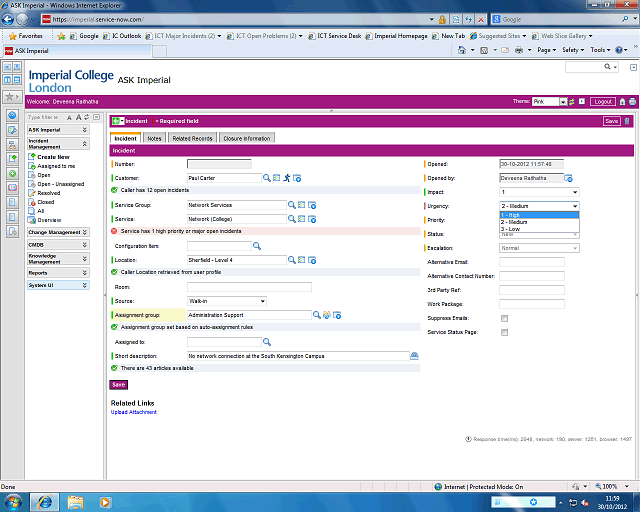Viewport: 640px width, 512px height.
Task: Tick the Suppress Emails checkbox
Action: 504,318
